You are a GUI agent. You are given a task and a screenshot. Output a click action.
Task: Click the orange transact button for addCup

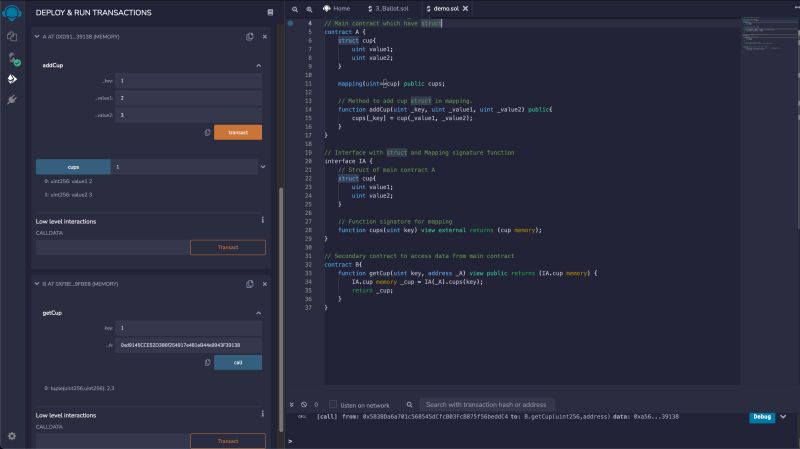tap(238, 133)
